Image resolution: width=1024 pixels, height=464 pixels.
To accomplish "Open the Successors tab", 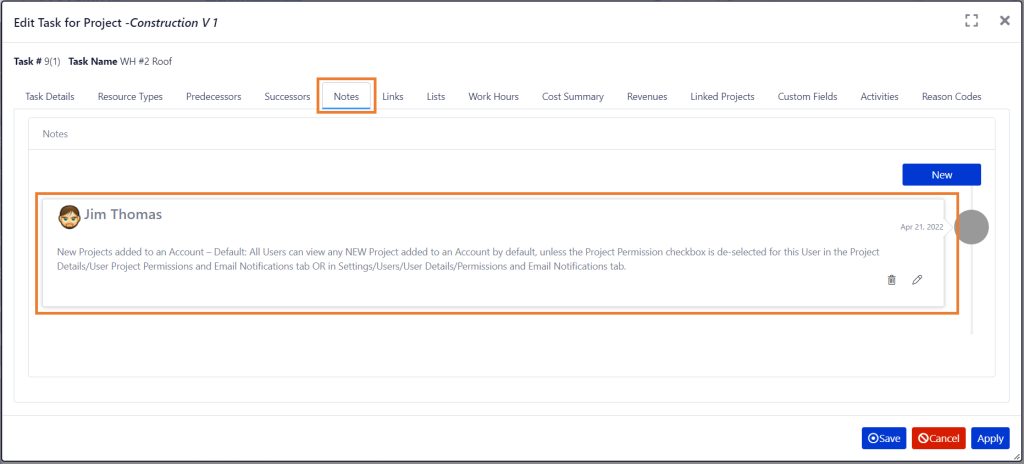I will pyautogui.click(x=287, y=97).
